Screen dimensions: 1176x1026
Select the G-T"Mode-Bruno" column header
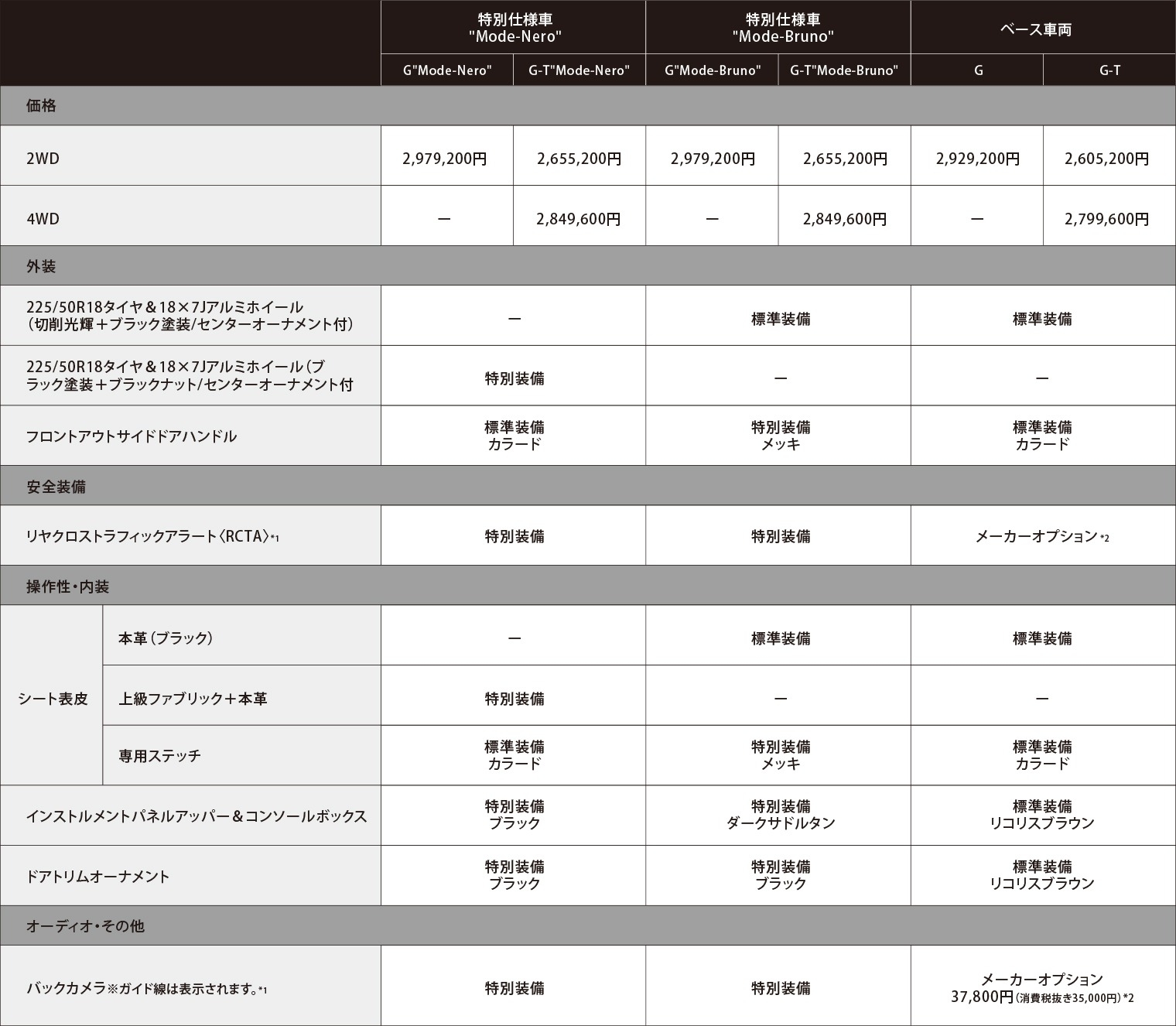click(x=844, y=70)
